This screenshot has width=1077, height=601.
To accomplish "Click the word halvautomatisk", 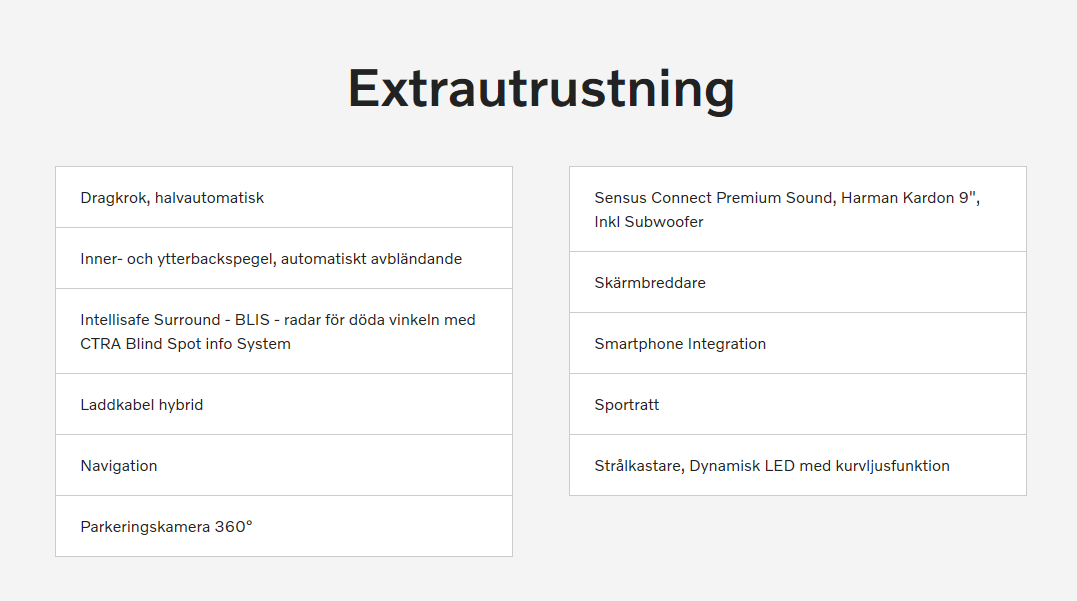I will tap(209, 198).
